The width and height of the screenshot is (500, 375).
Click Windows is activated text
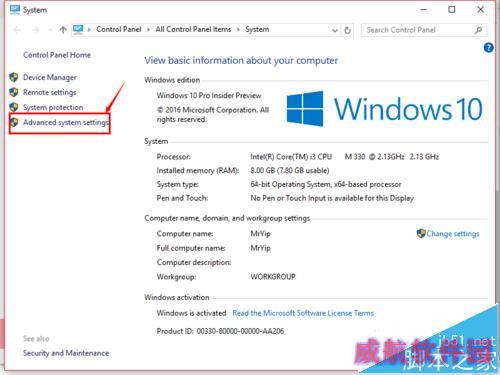191,313
